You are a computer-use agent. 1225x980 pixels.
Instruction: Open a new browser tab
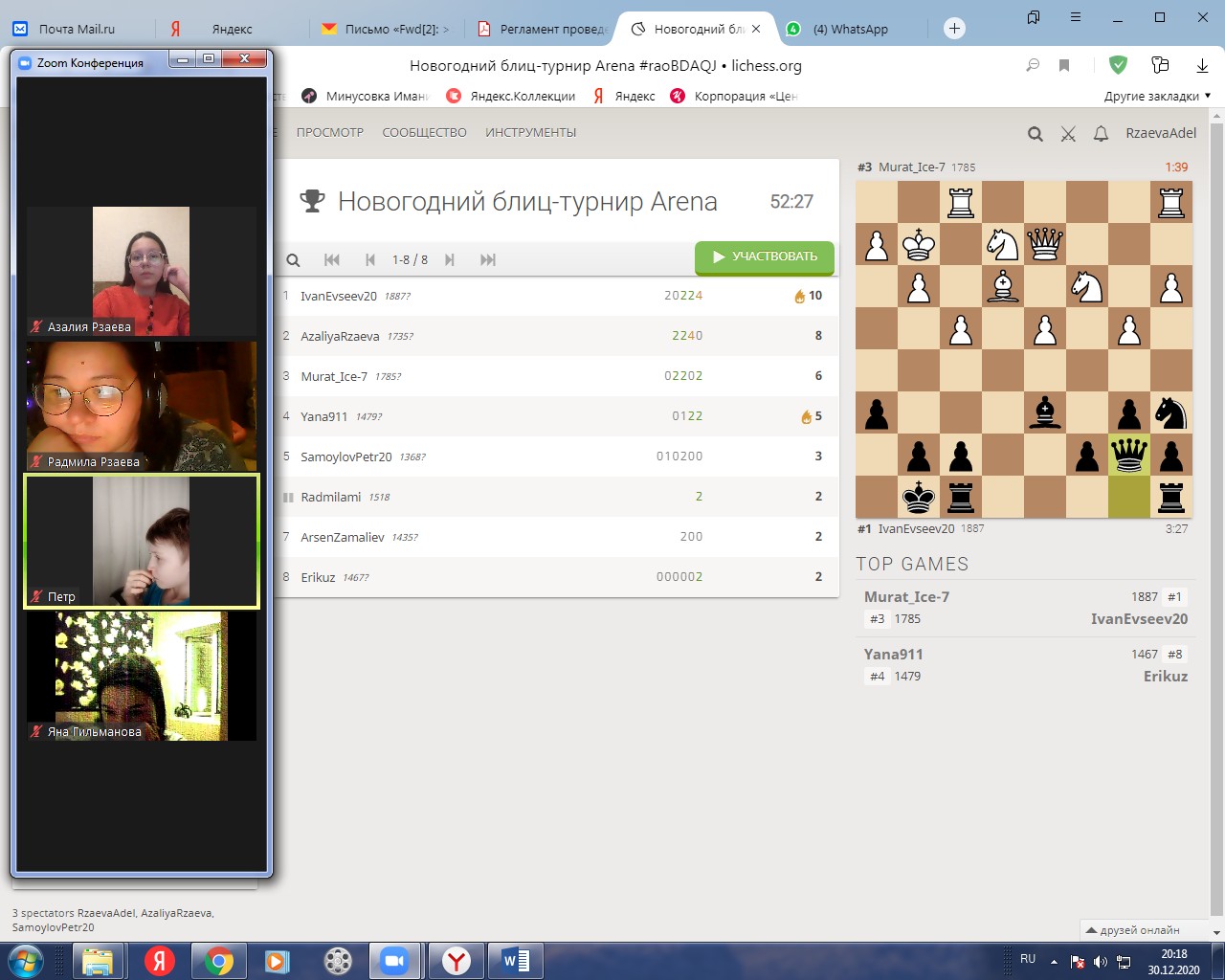pyautogui.click(x=954, y=29)
